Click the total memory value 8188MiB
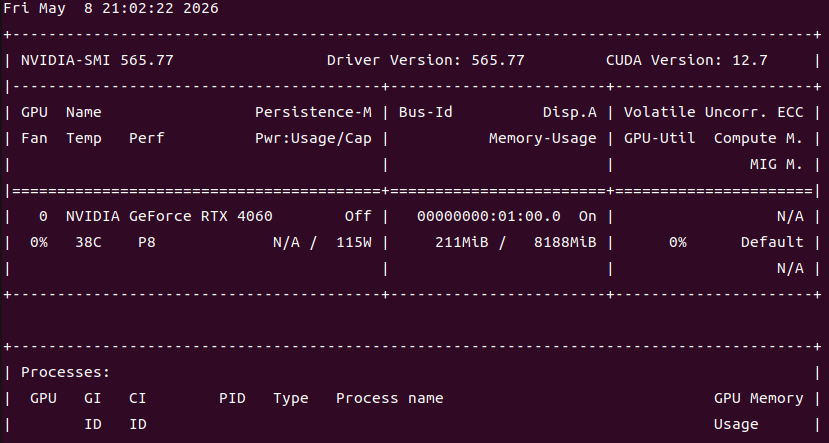The height and width of the screenshot is (443, 829). pos(565,242)
